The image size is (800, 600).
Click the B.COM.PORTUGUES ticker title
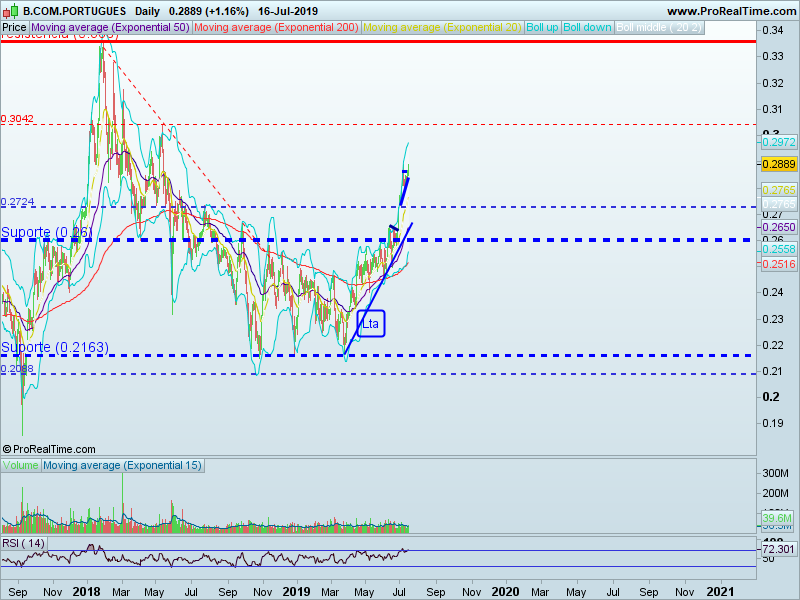(74, 11)
